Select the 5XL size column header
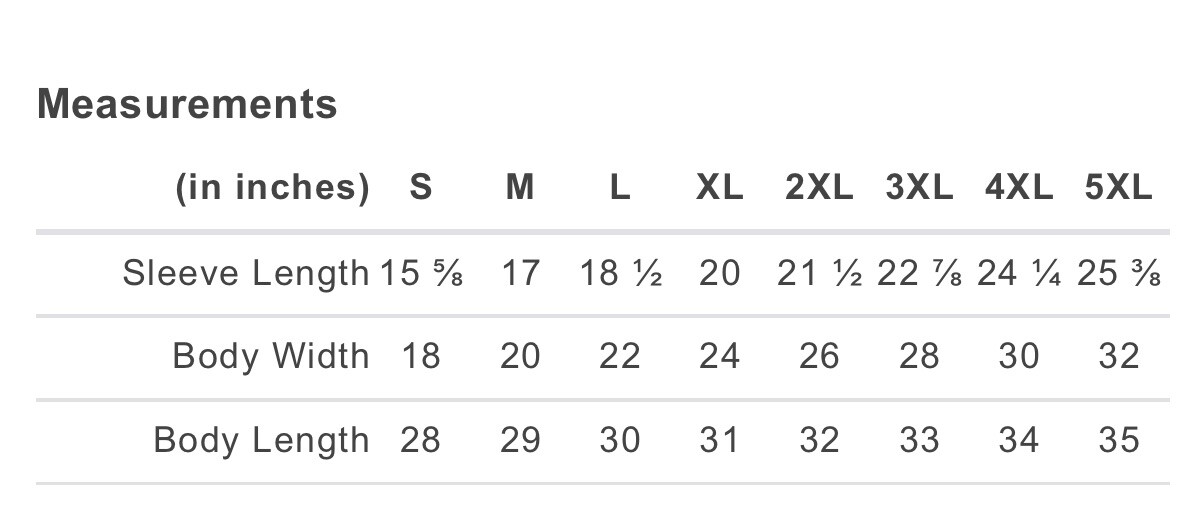This screenshot has height=528, width=1191. pyautogui.click(x=1119, y=187)
